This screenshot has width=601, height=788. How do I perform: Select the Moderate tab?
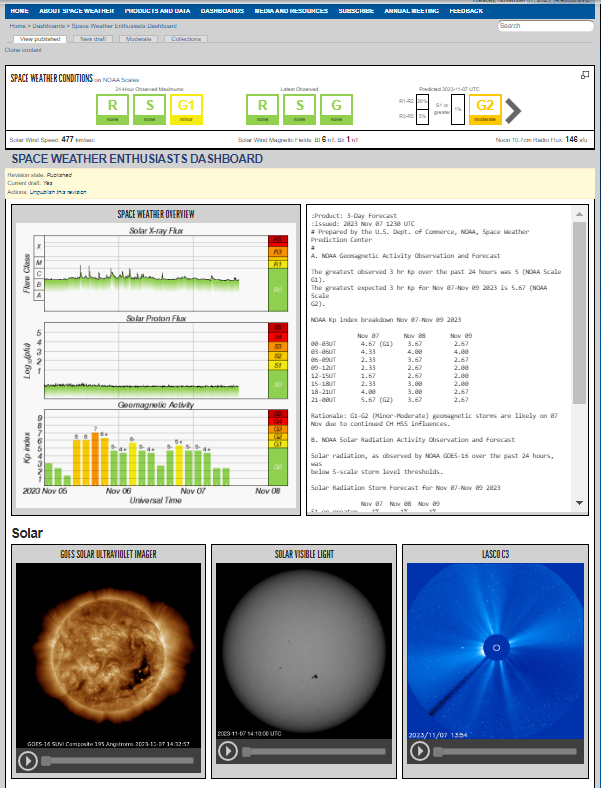click(x=139, y=39)
